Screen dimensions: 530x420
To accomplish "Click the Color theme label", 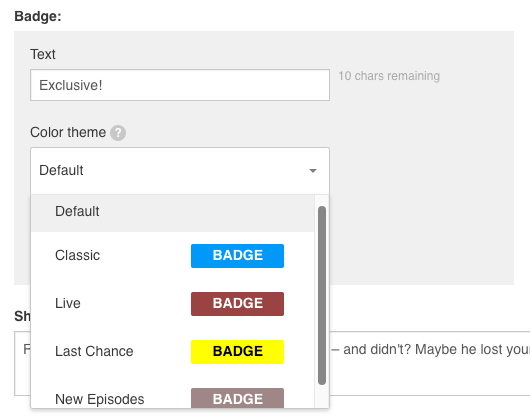I will click(68, 132).
